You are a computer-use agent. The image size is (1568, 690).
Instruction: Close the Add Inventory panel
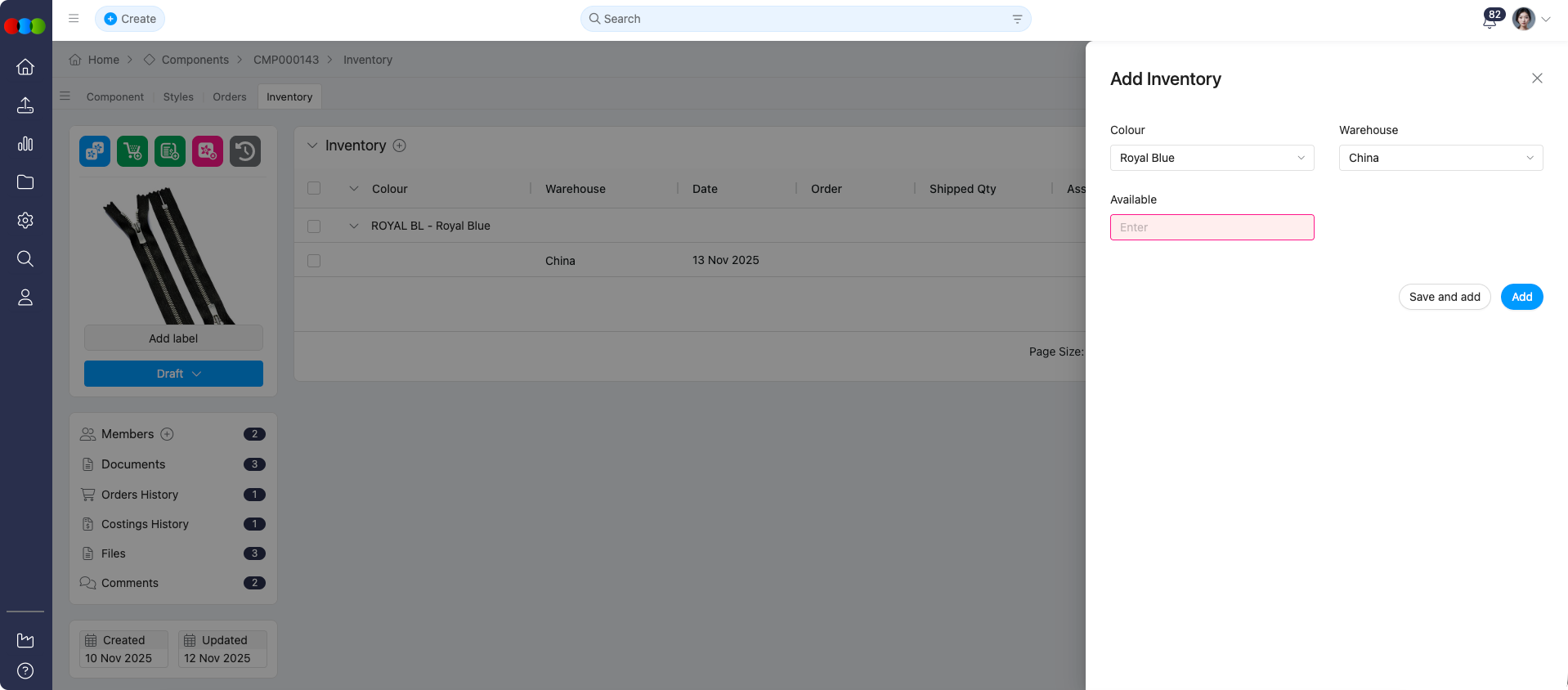pyautogui.click(x=1537, y=78)
